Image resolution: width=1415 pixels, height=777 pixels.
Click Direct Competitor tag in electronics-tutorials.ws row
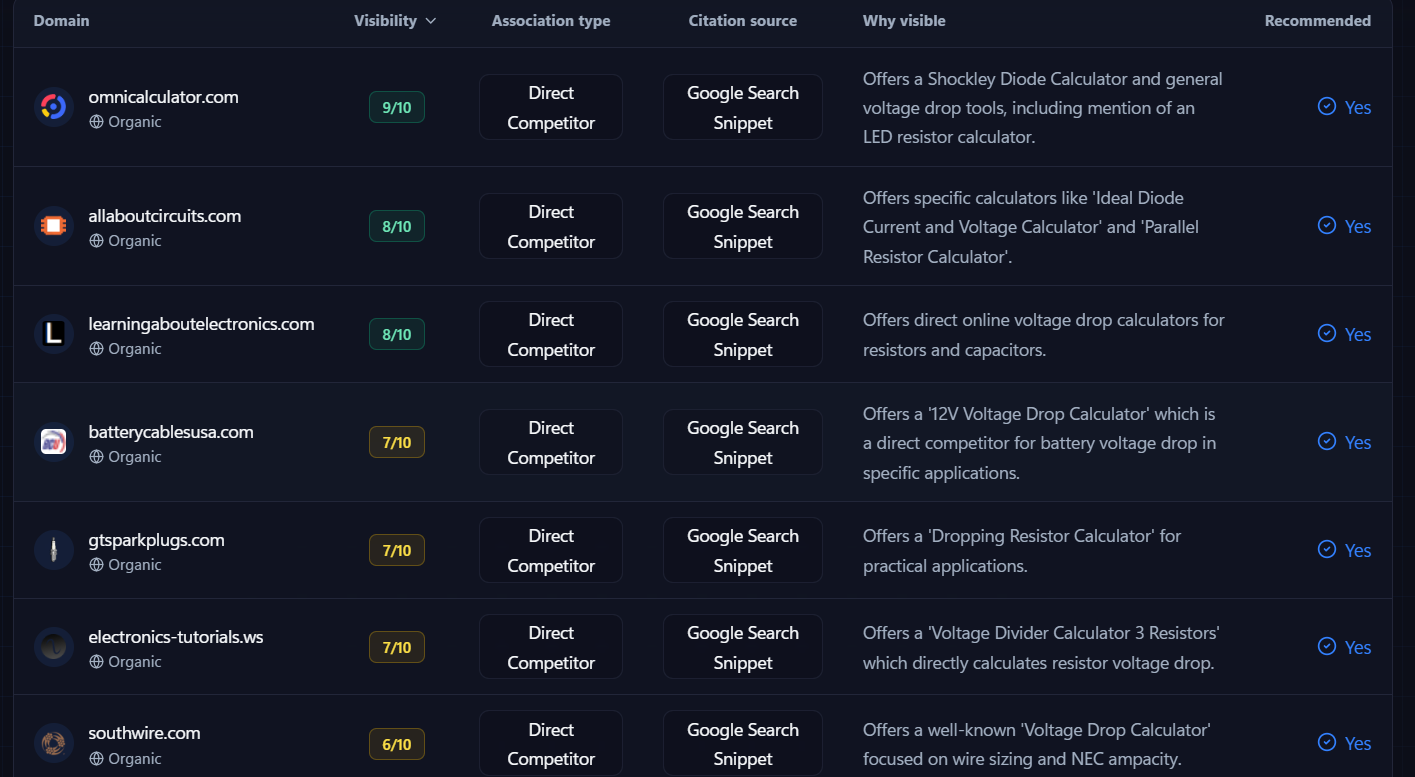click(551, 647)
